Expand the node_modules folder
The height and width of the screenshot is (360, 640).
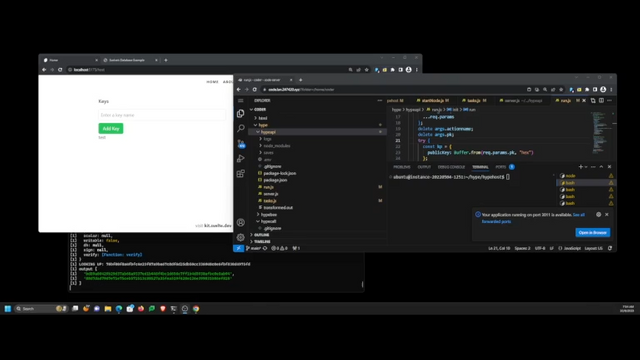pos(276,146)
